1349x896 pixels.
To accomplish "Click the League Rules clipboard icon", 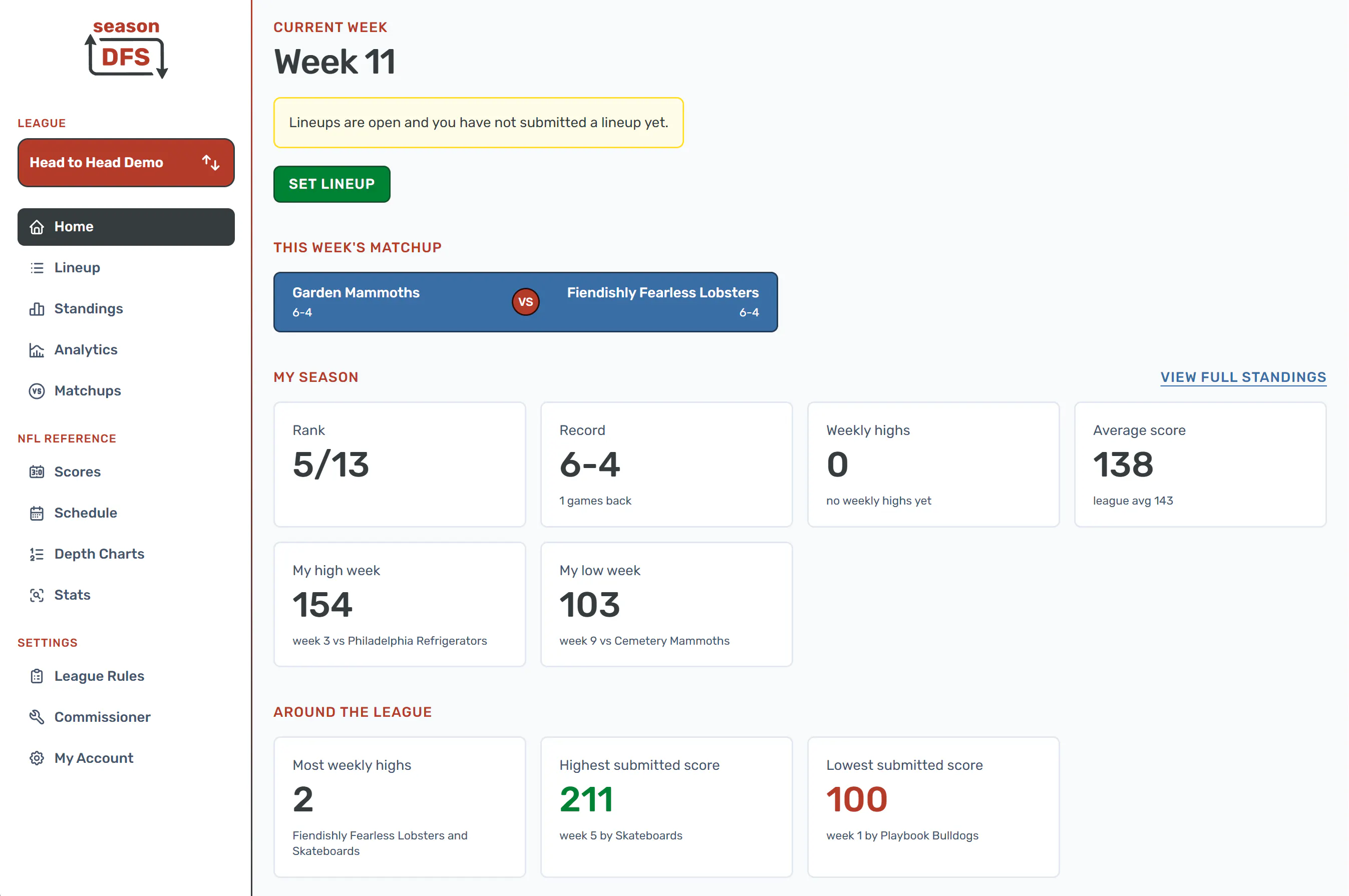I will coord(37,677).
